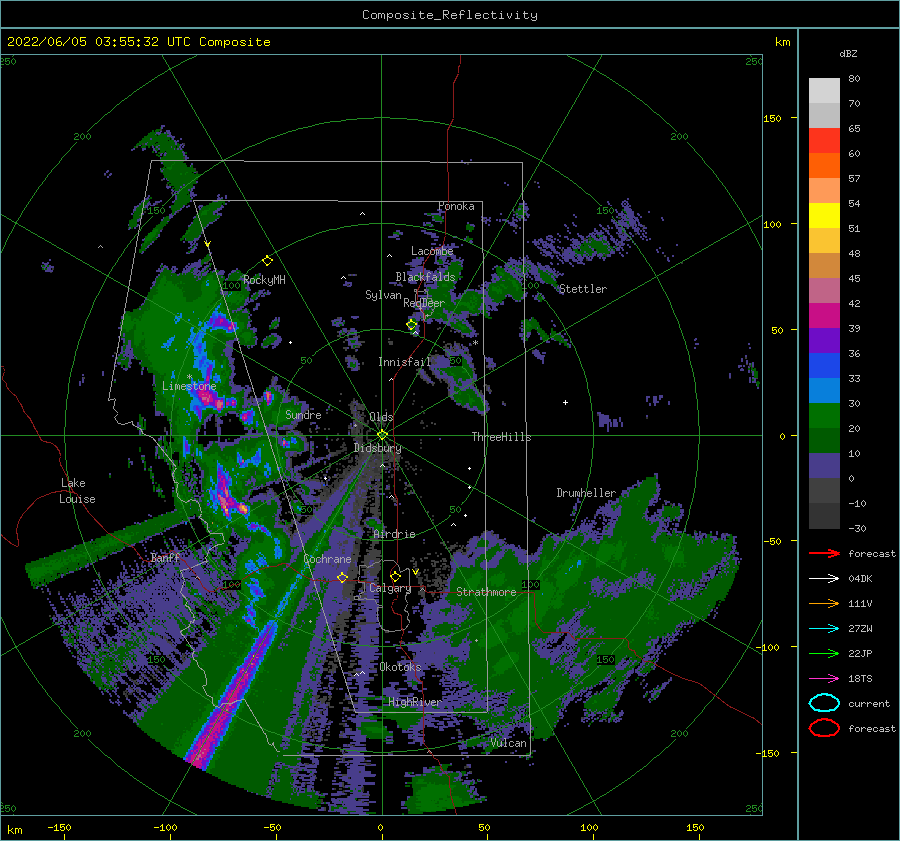Click the yellow diamond marker near RockyMH

(267, 261)
